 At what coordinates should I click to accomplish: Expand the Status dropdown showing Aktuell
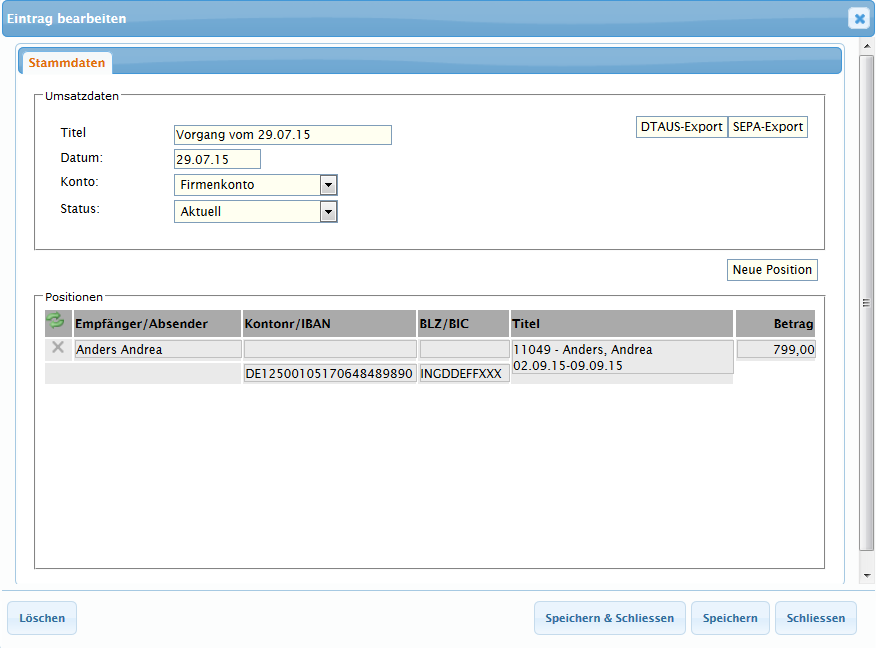click(x=328, y=212)
